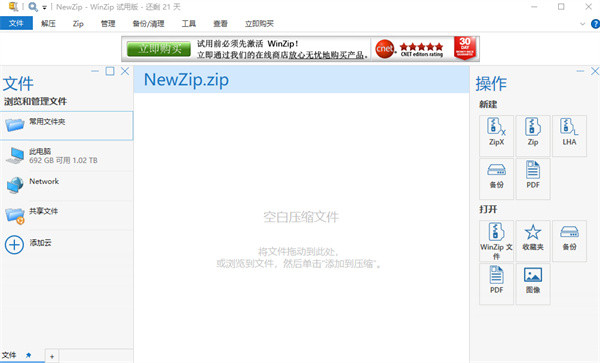This screenshot has height=363, width=600.
Task: Open an image (图像)
Action: click(x=533, y=284)
